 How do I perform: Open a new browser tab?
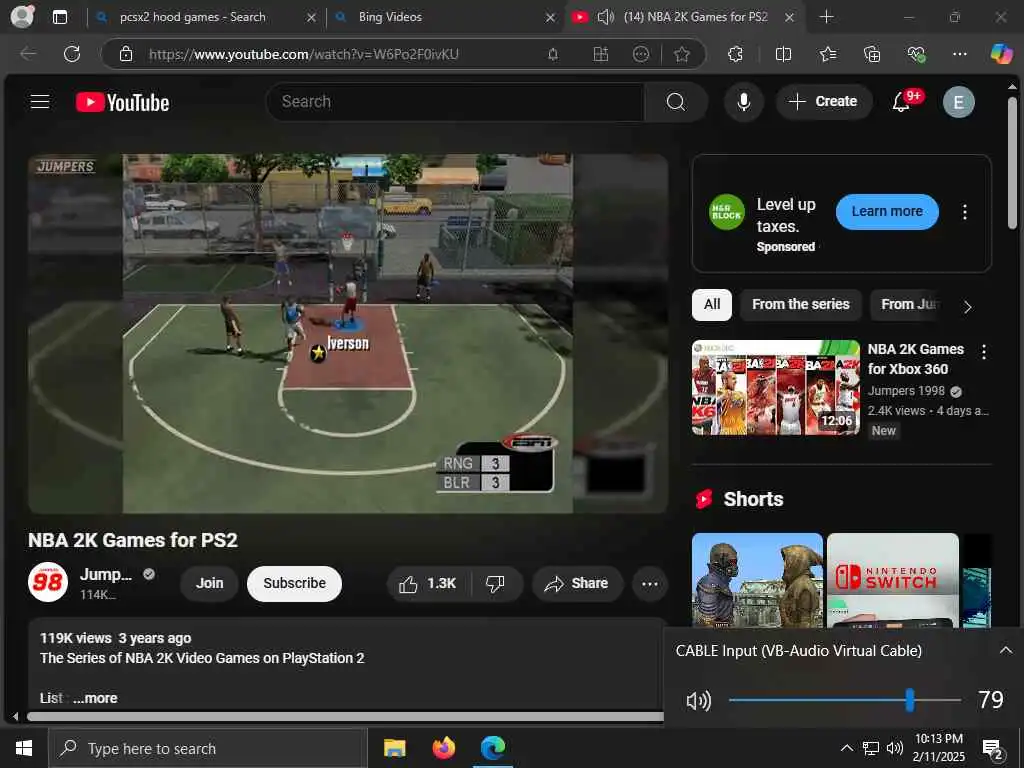point(826,17)
